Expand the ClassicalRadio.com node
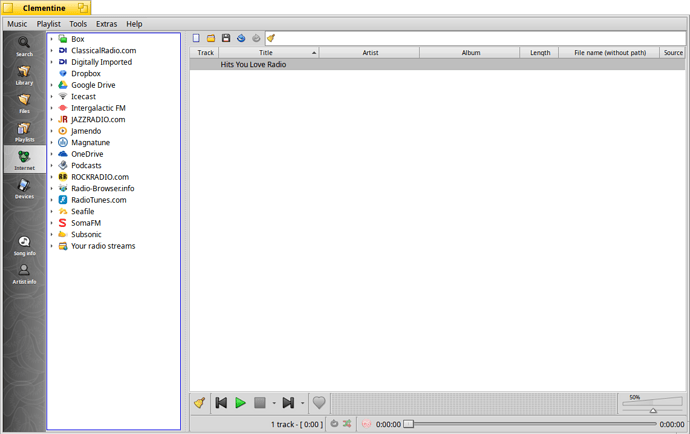690x434 pixels. coord(51,50)
